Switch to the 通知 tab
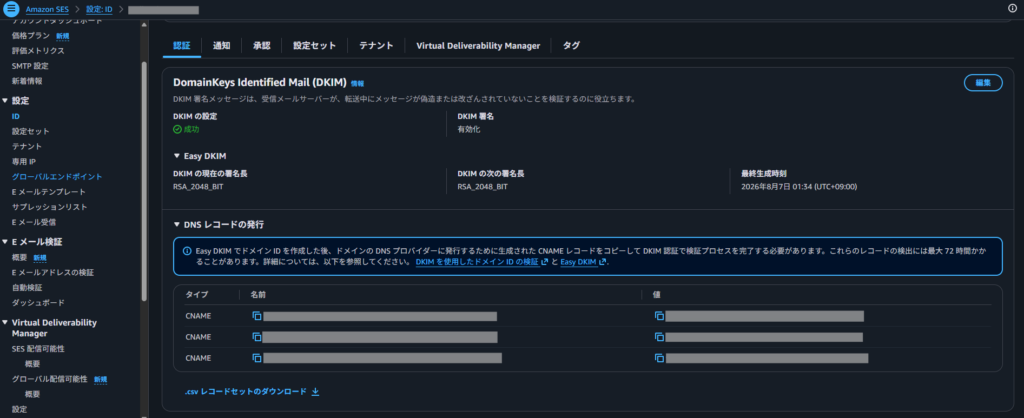 [x=221, y=46]
